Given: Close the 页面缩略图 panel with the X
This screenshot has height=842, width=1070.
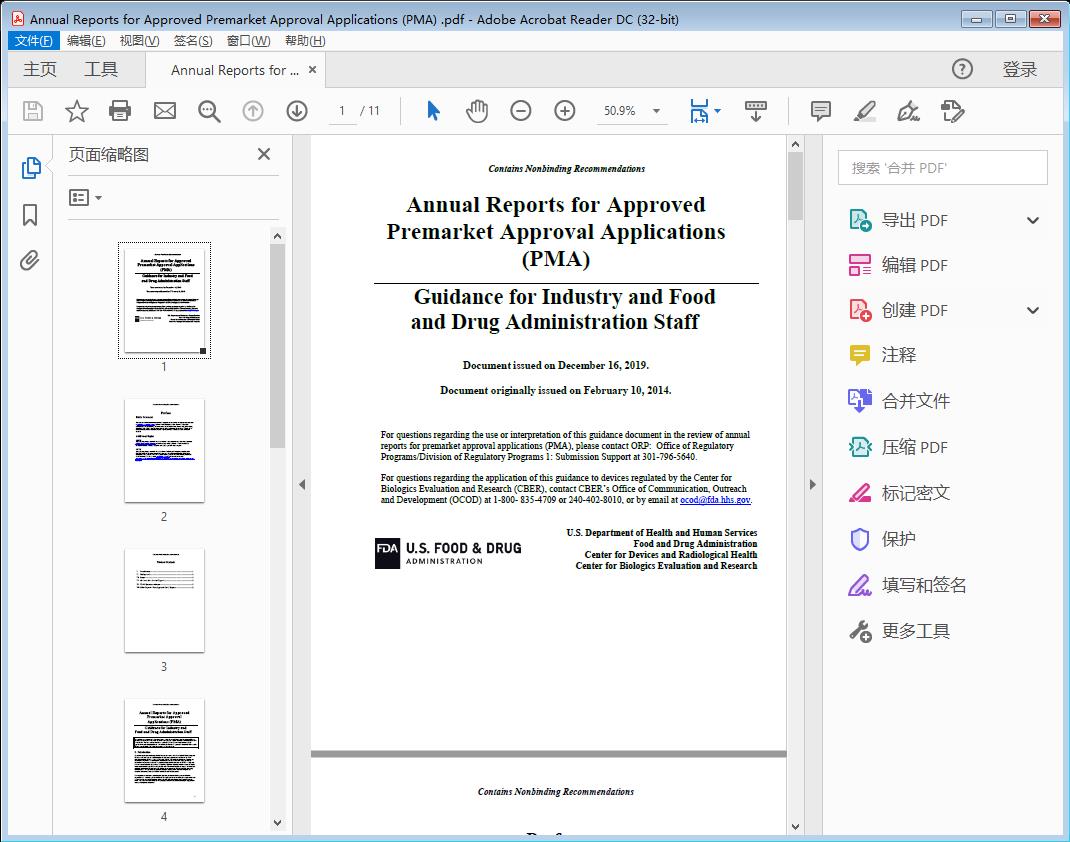Looking at the screenshot, I should (x=263, y=154).
